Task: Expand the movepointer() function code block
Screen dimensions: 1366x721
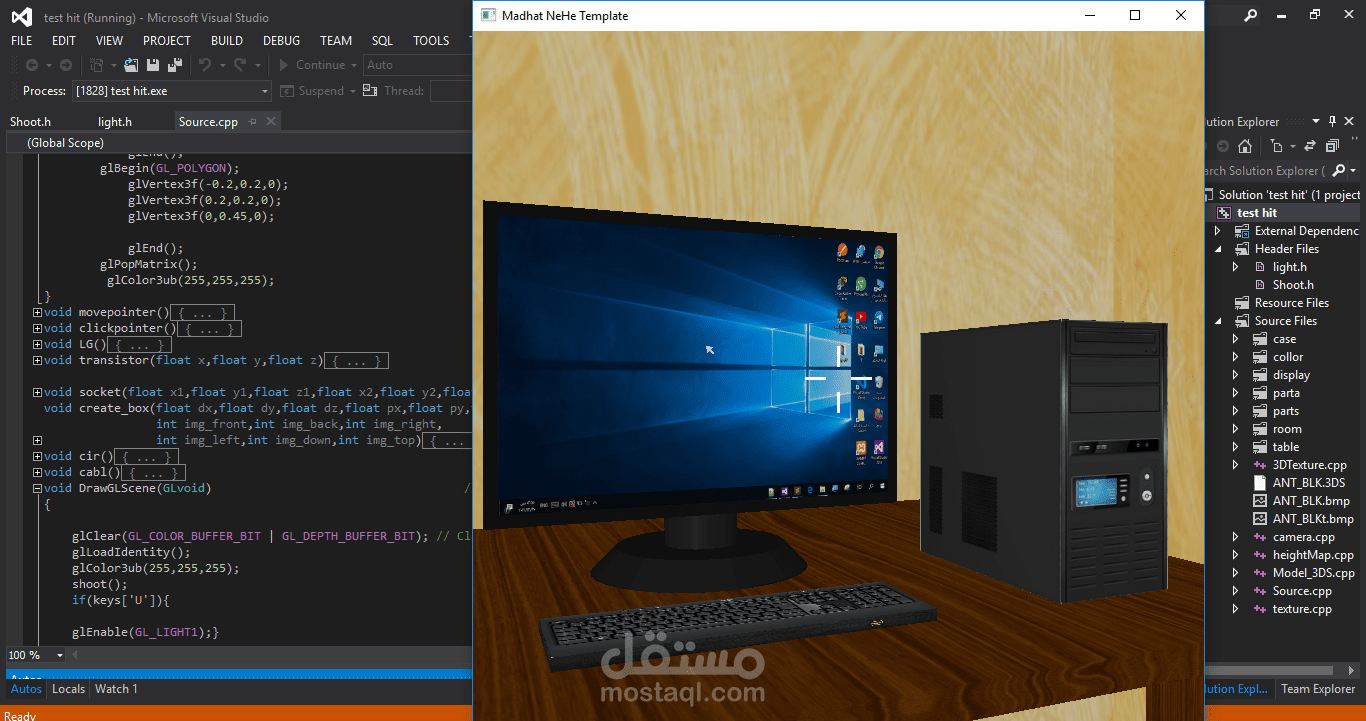Action: click(37, 313)
